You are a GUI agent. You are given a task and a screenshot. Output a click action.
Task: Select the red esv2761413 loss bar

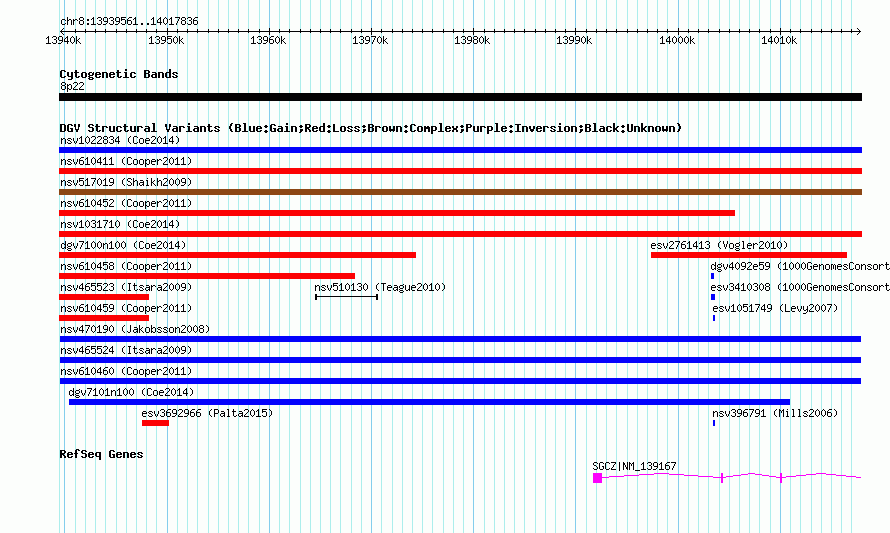point(749,255)
